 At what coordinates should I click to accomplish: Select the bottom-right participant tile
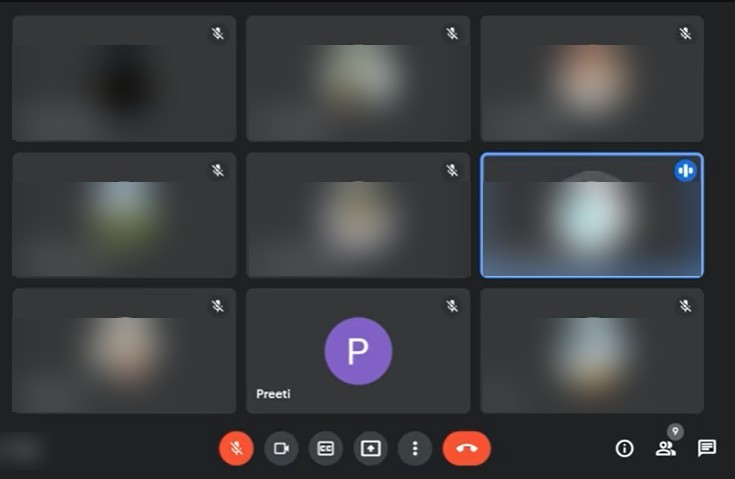[x=592, y=351]
